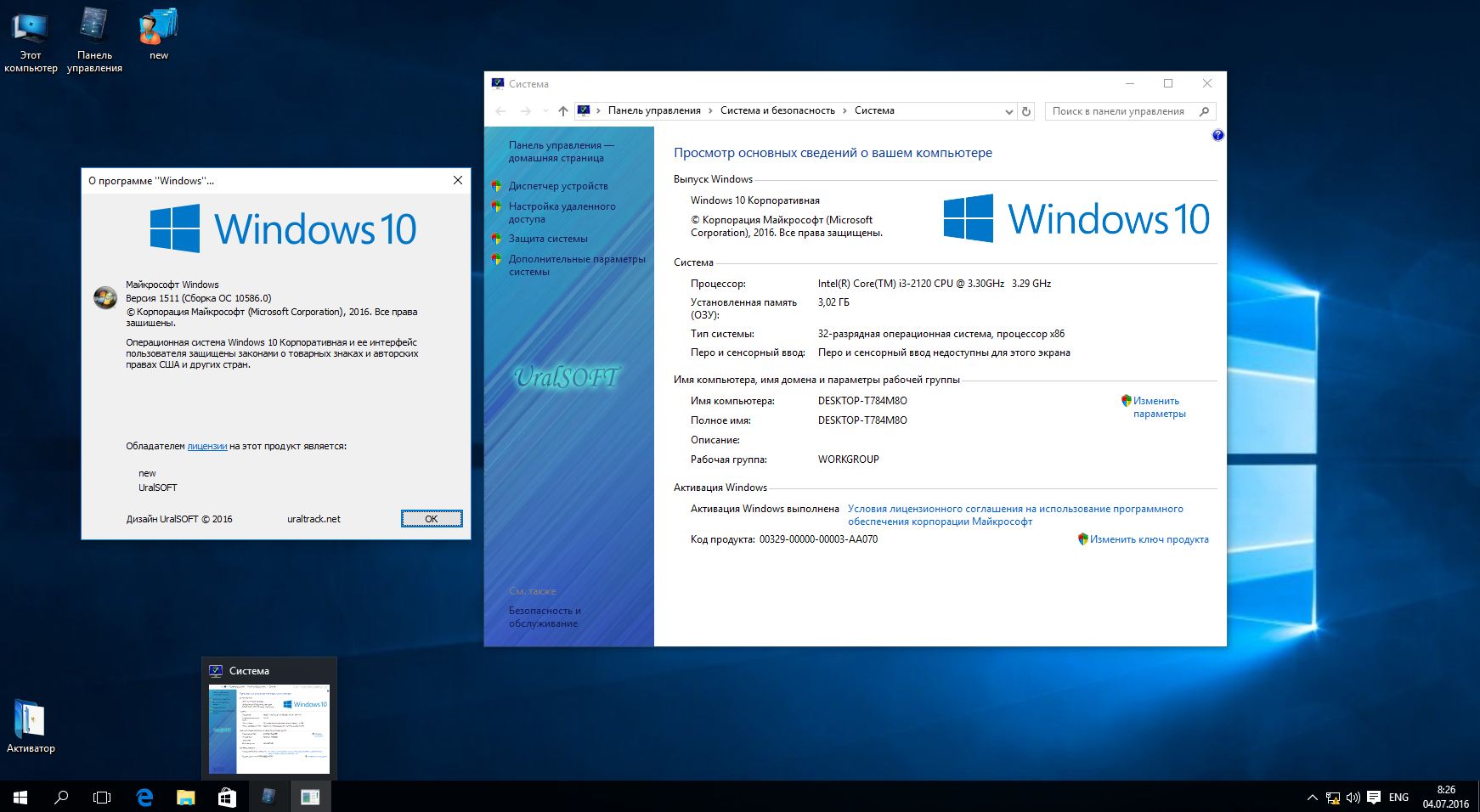The height and width of the screenshot is (812, 1480).
Task: Open help question mark icon
Action: [x=1217, y=135]
